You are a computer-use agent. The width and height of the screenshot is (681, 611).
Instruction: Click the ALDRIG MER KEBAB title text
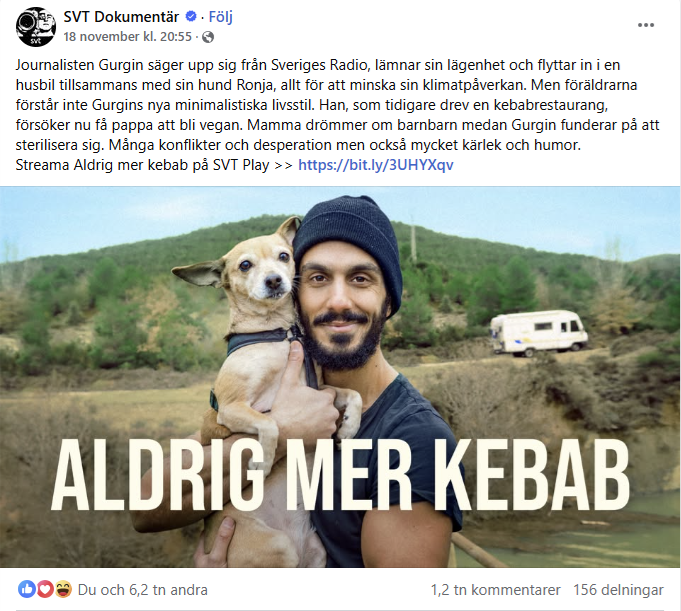click(x=340, y=475)
